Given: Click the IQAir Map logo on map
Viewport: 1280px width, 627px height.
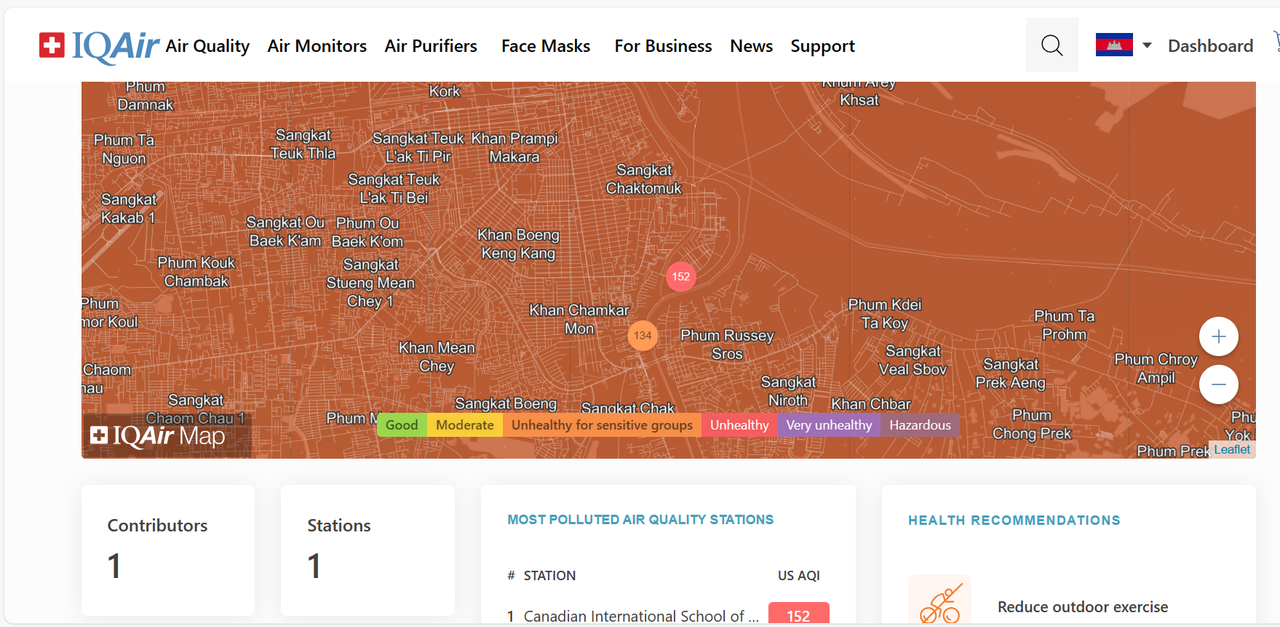Looking at the screenshot, I should pos(158,436).
